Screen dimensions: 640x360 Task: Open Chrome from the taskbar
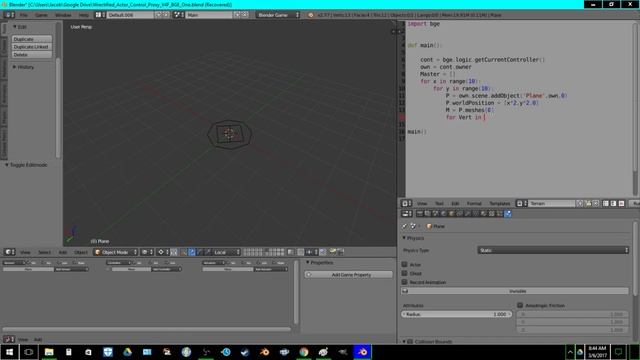pos(304,352)
